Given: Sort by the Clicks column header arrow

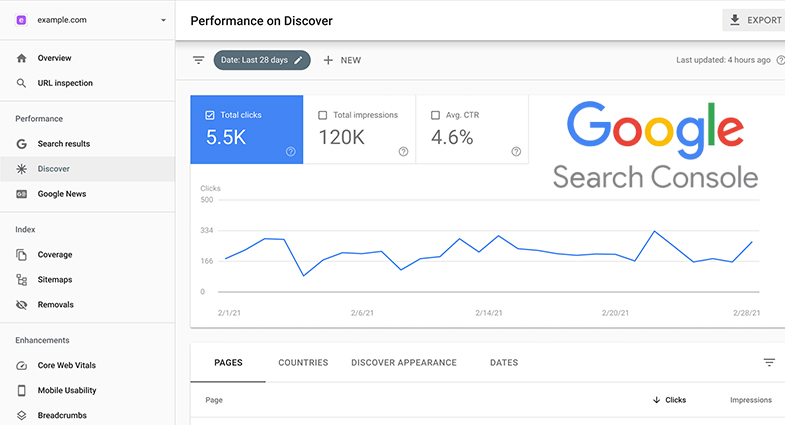Looking at the screenshot, I should 657,400.
